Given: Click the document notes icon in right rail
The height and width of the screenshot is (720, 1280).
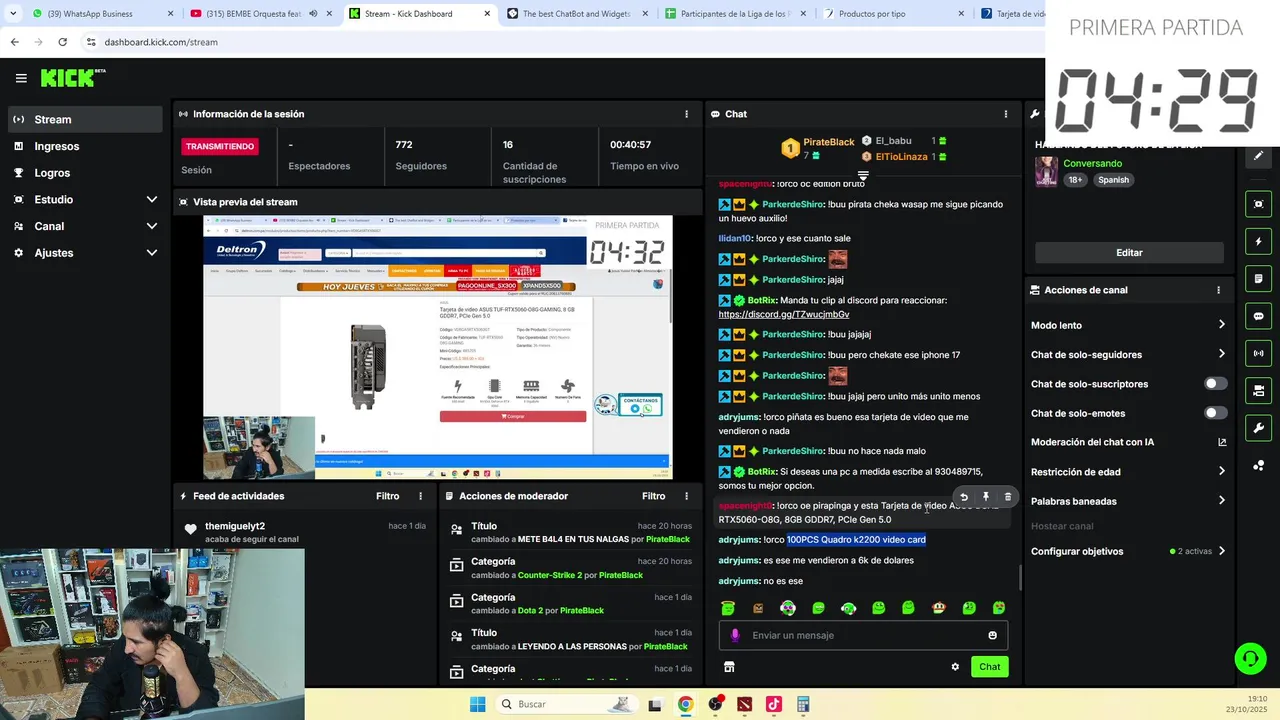Looking at the screenshot, I should 1258,278.
